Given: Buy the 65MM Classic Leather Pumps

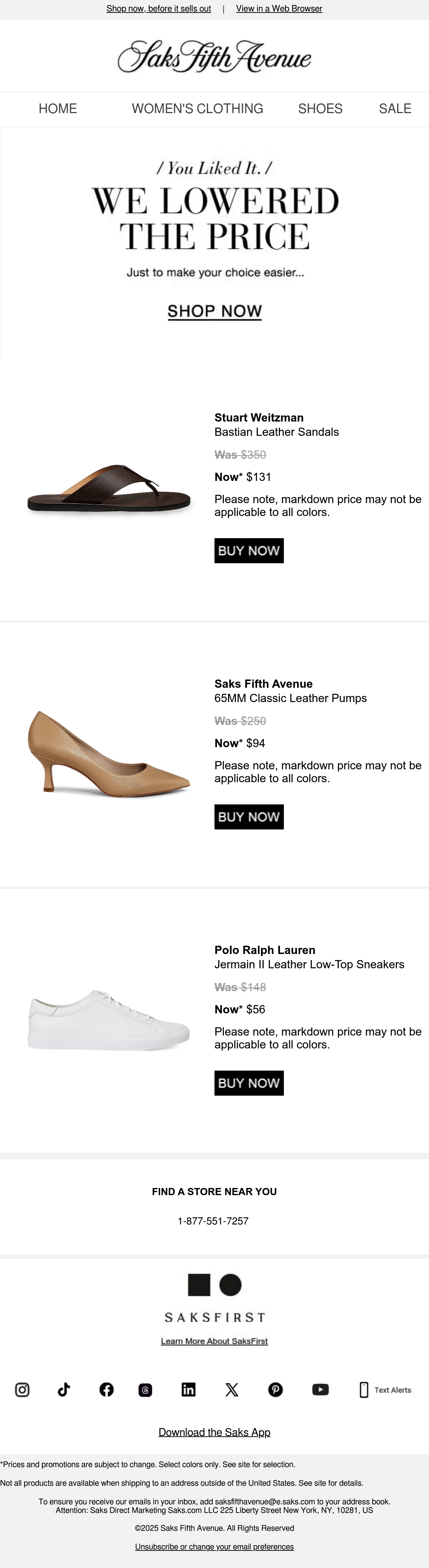Looking at the screenshot, I should [249, 816].
